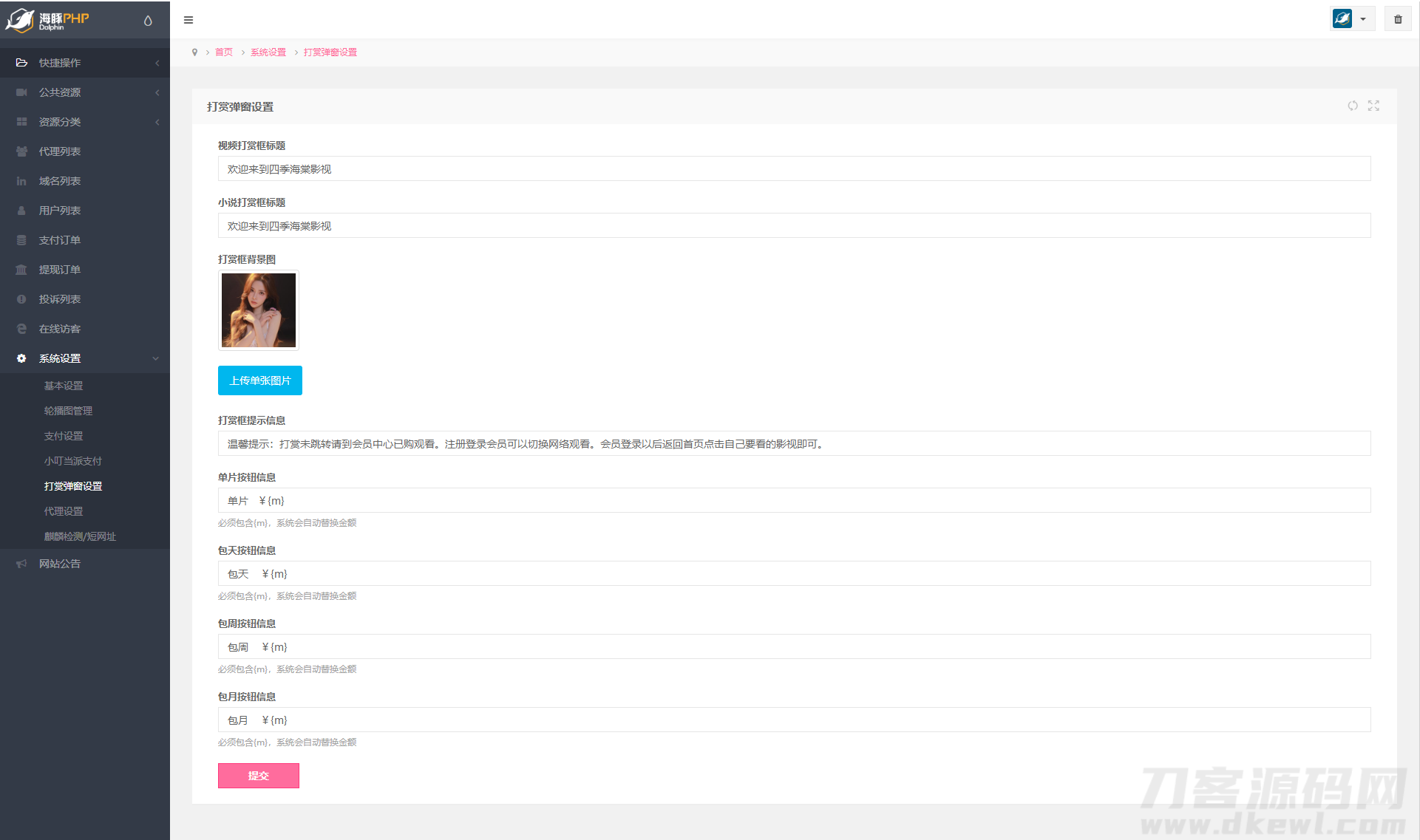Click the 视频打赏框标题 input field
Screen dimensions: 1420x840
[x=794, y=168]
